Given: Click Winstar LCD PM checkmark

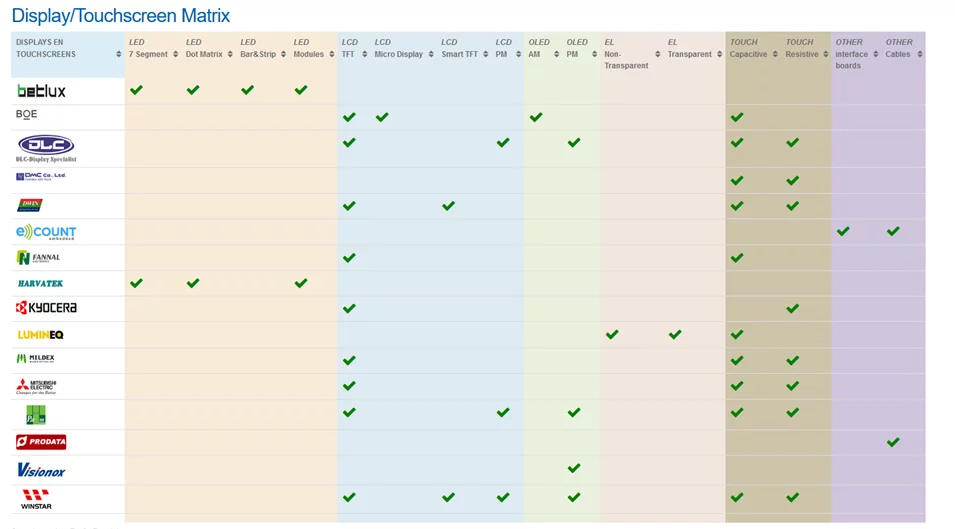Looking at the screenshot, I should click(503, 497).
